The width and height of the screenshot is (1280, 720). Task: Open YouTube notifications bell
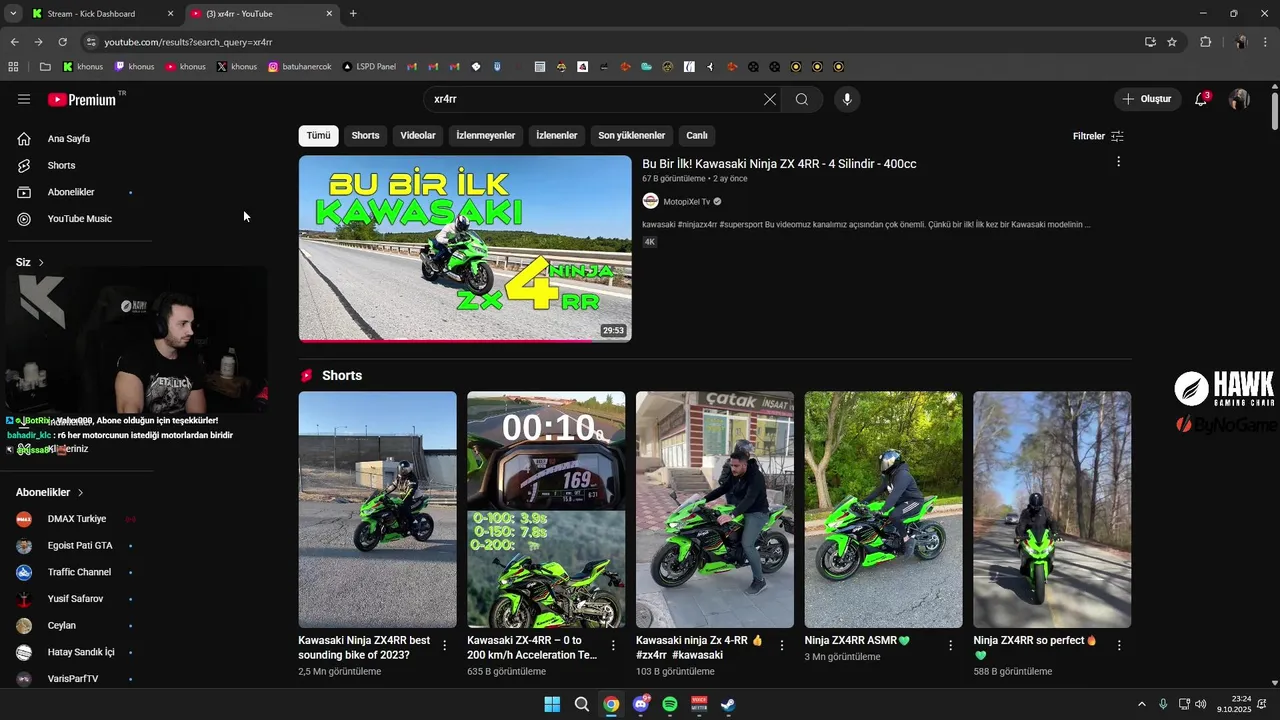pyautogui.click(x=1202, y=99)
